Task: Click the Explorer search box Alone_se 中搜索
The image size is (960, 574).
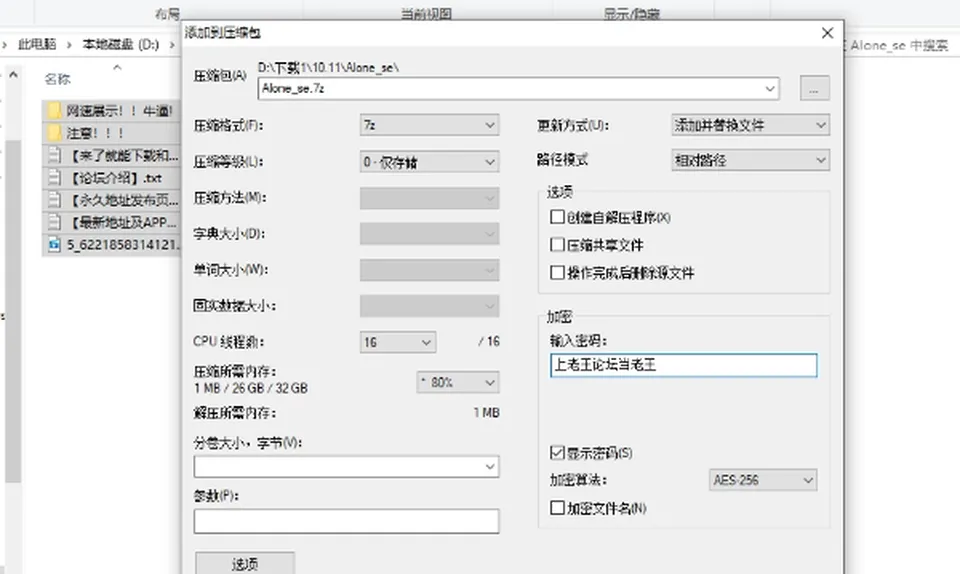Action: pyautogui.click(x=899, y=45)
